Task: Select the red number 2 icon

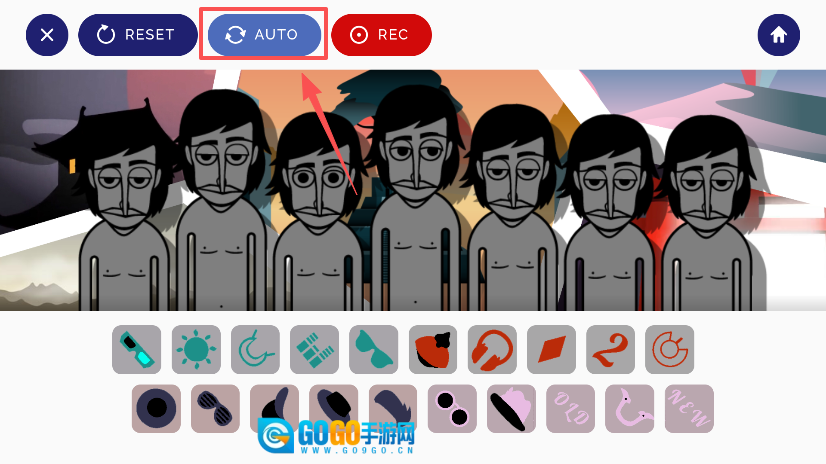Action: (611, 349)
